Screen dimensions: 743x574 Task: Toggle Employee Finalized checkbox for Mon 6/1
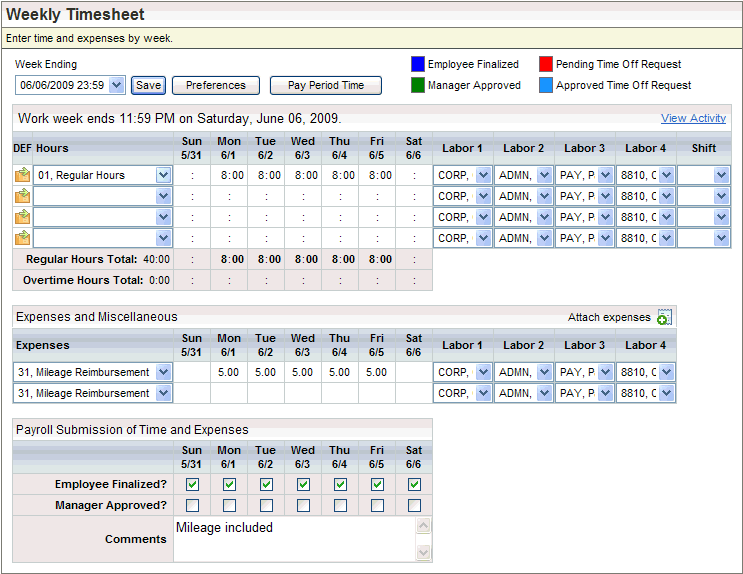point(229,484)
